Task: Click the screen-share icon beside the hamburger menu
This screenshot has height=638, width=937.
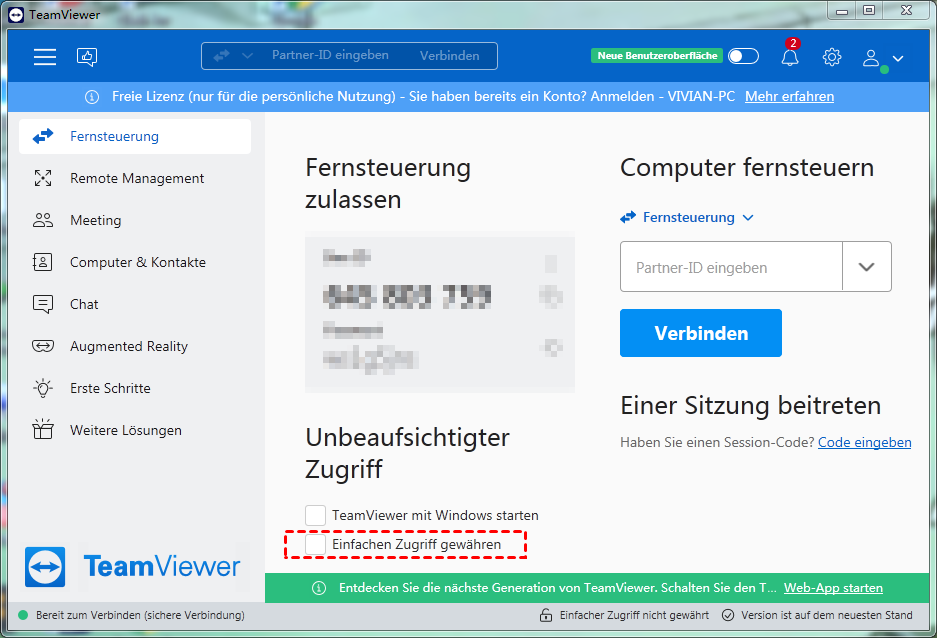Action: [x=87, y=57]
